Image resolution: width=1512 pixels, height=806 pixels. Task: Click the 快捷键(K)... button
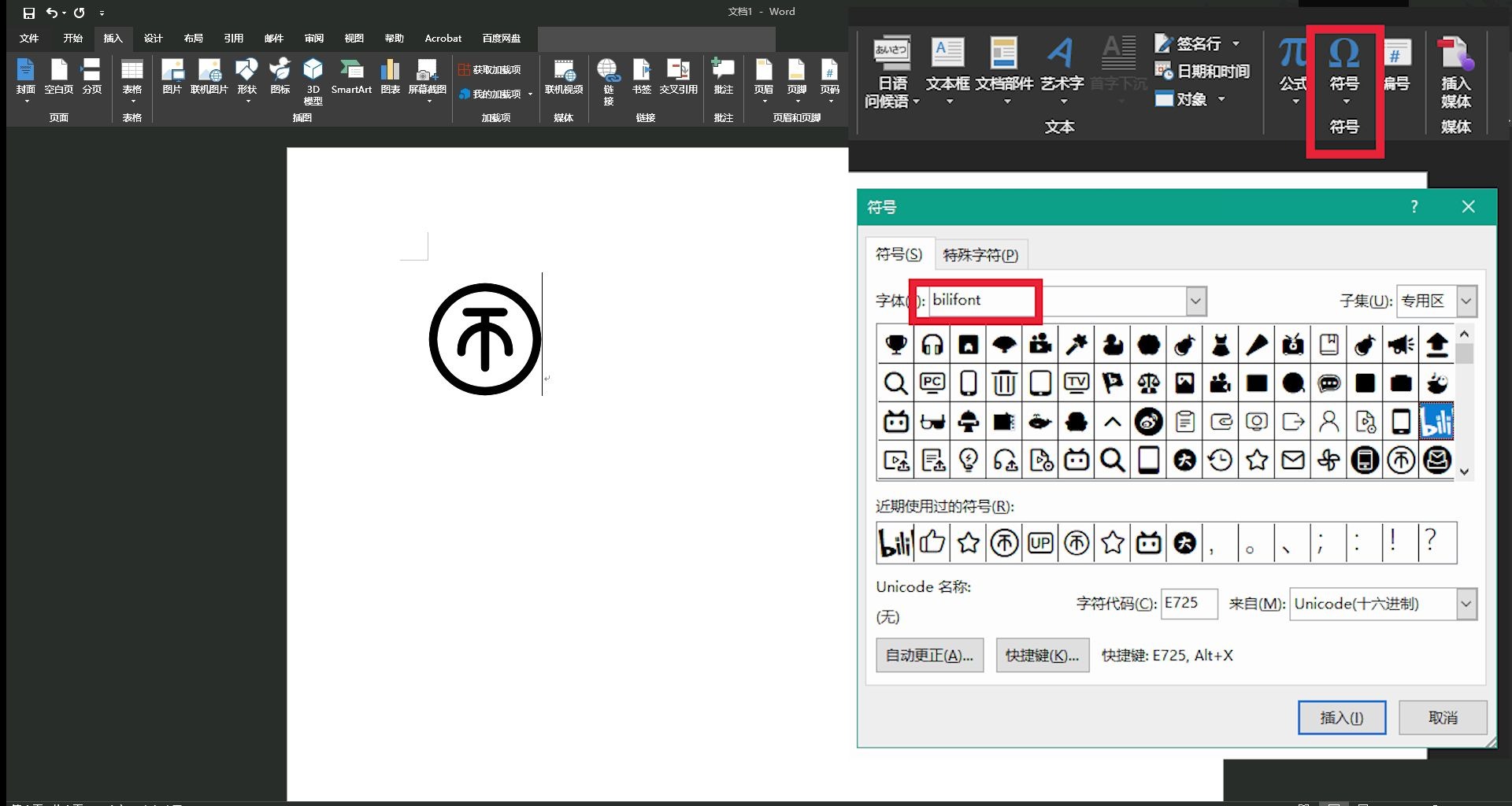coord(1043,656)
